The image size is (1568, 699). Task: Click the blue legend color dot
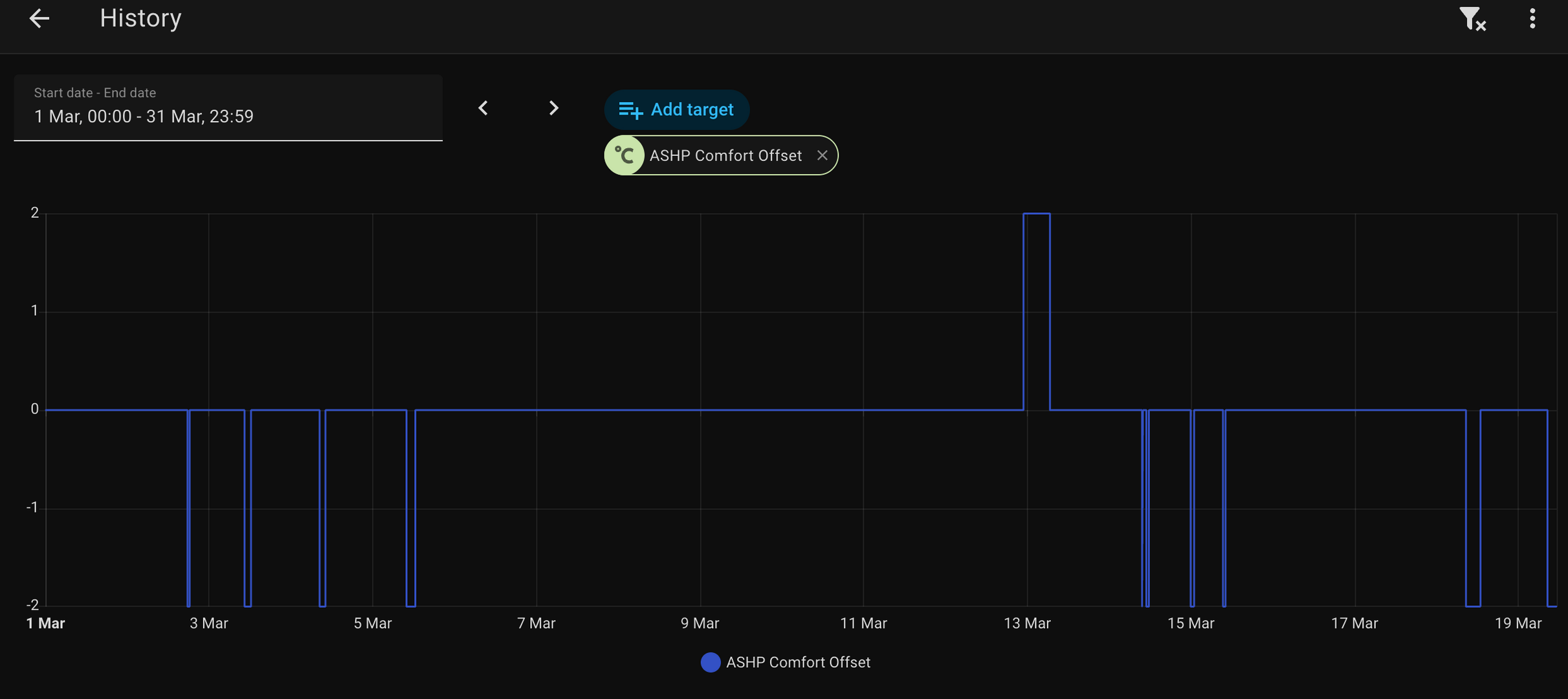tap(710, 662)
